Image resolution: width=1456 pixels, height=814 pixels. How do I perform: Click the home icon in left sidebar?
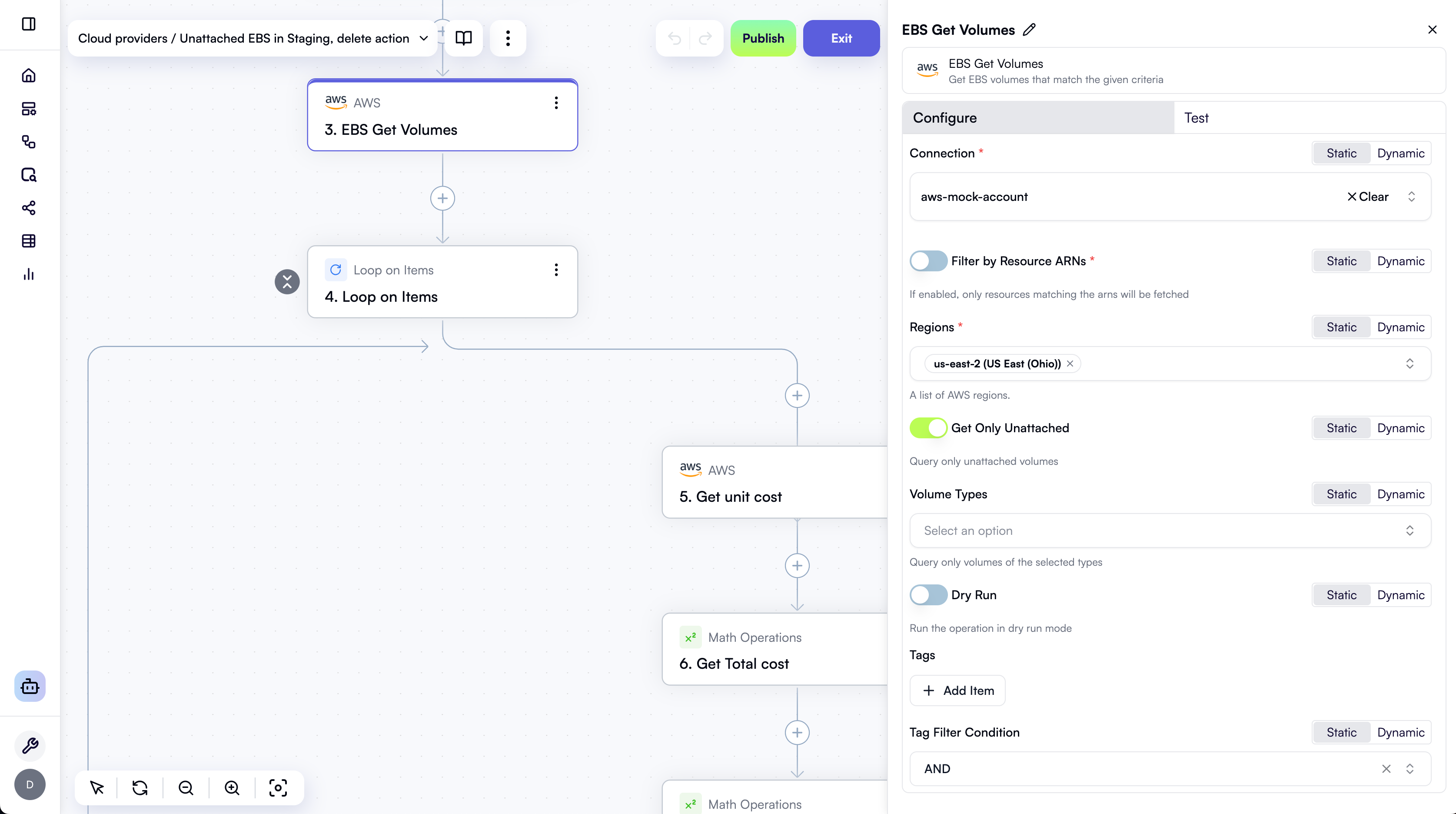click(x=30, y=75)
